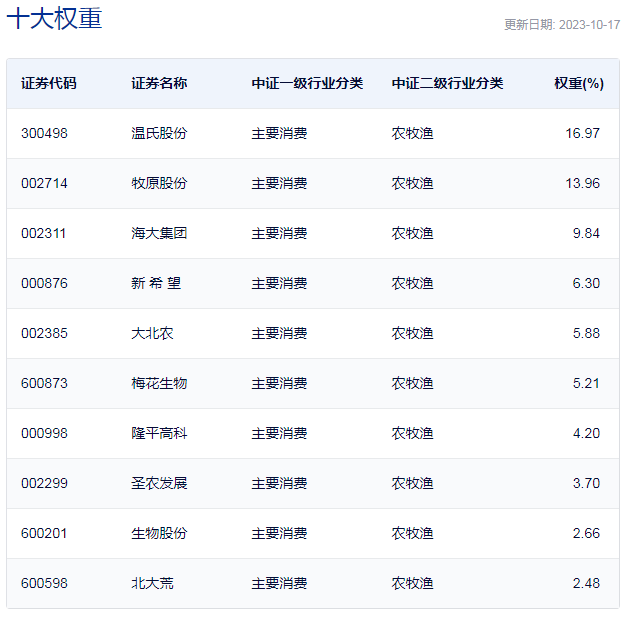Click the 证券名称 column header
The image size is (628, 617).
click(x=159, y=83)
